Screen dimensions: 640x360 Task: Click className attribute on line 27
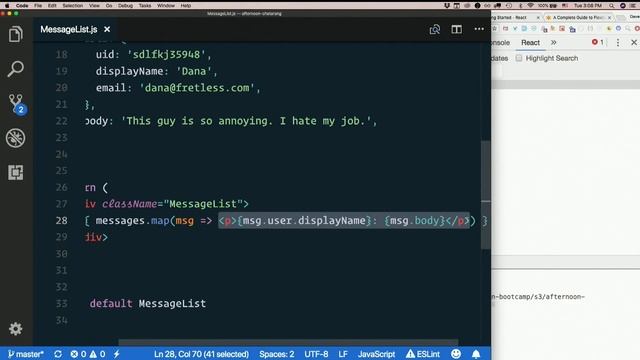[x=130, y=204]
